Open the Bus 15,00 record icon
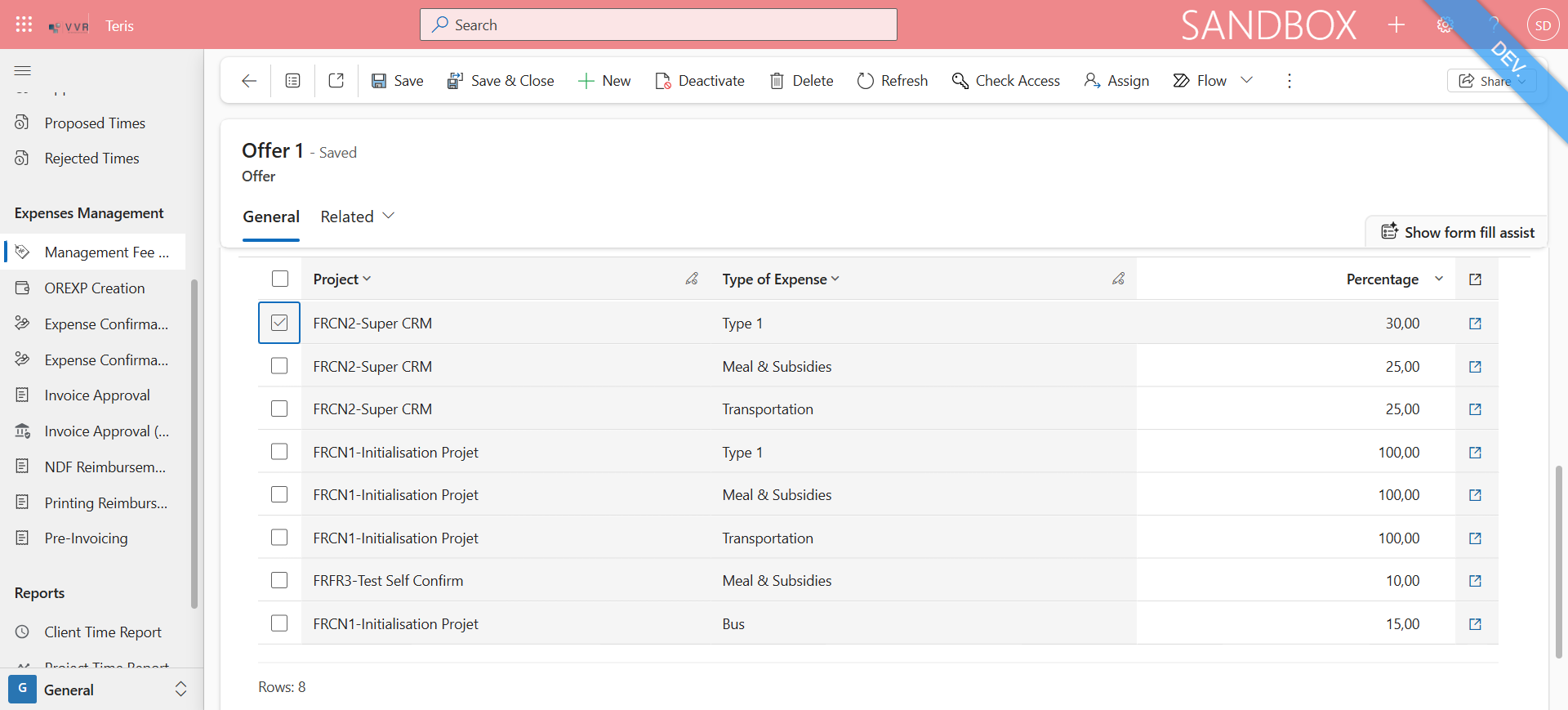Image resolution: width=1568 pixels, height=710 pixels. (x=1475, y=624)
